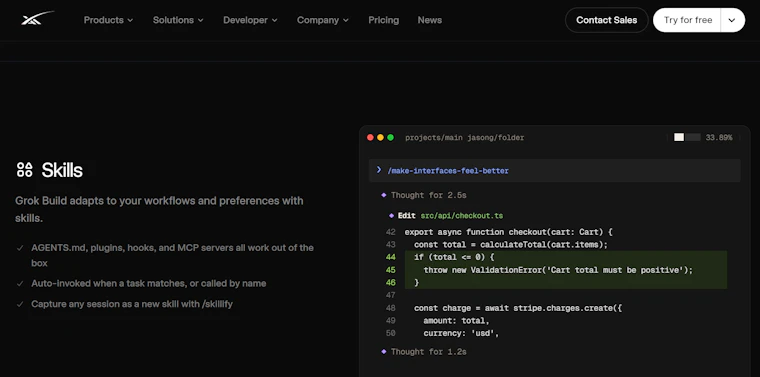Click the Grok Build adapts description paragraph
Viewport: 760px width, 377px height.
[x=159, y=209]
